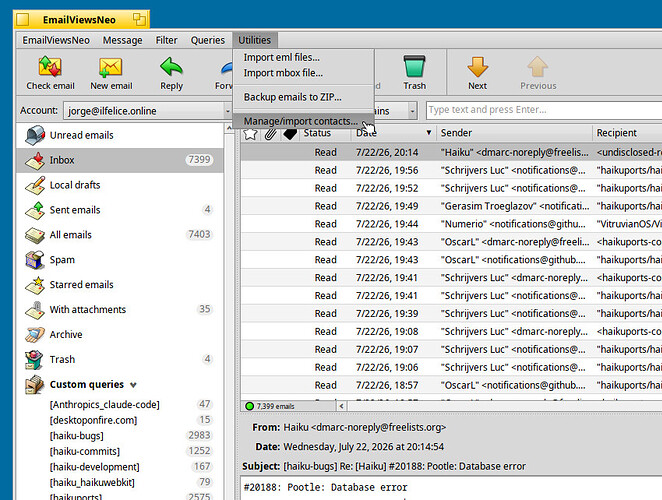This screenshot has width=662, height=500.
Task: Open the All emails stack icon
Action: (x=35, y=235)
